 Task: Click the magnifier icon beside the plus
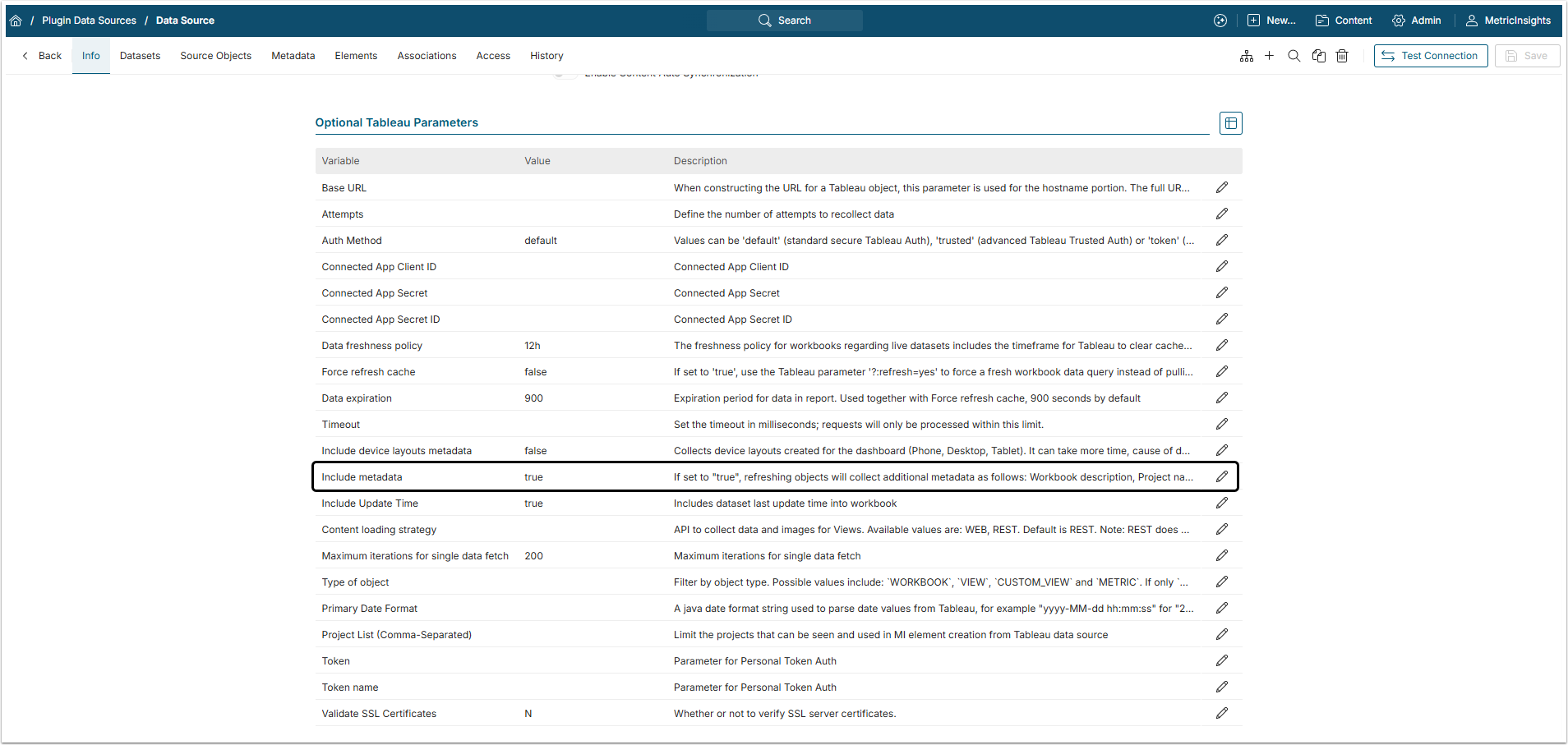coord(1294,56)
